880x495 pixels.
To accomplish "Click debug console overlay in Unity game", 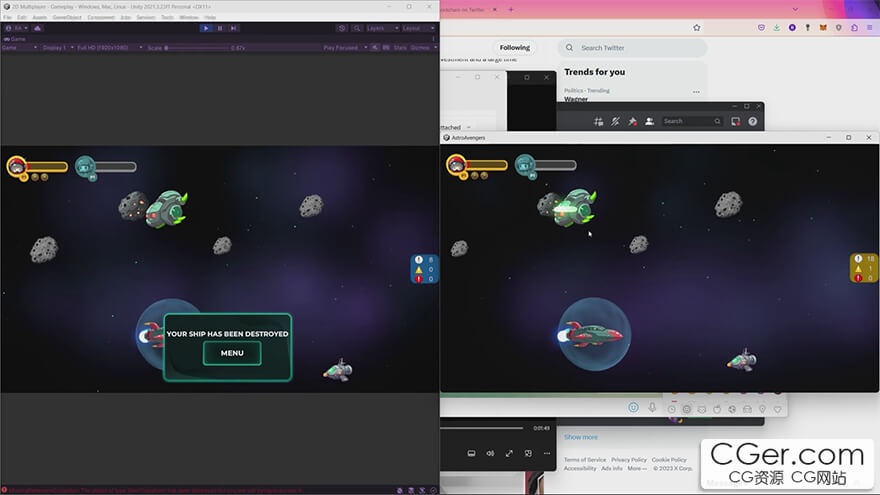I will tap(425, 269).
